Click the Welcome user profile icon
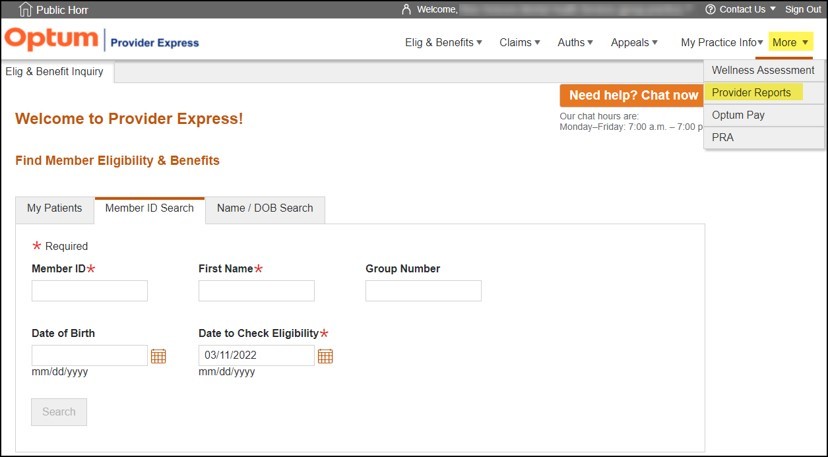The width and height of the screenshot is (828, 457). (405, 9)
